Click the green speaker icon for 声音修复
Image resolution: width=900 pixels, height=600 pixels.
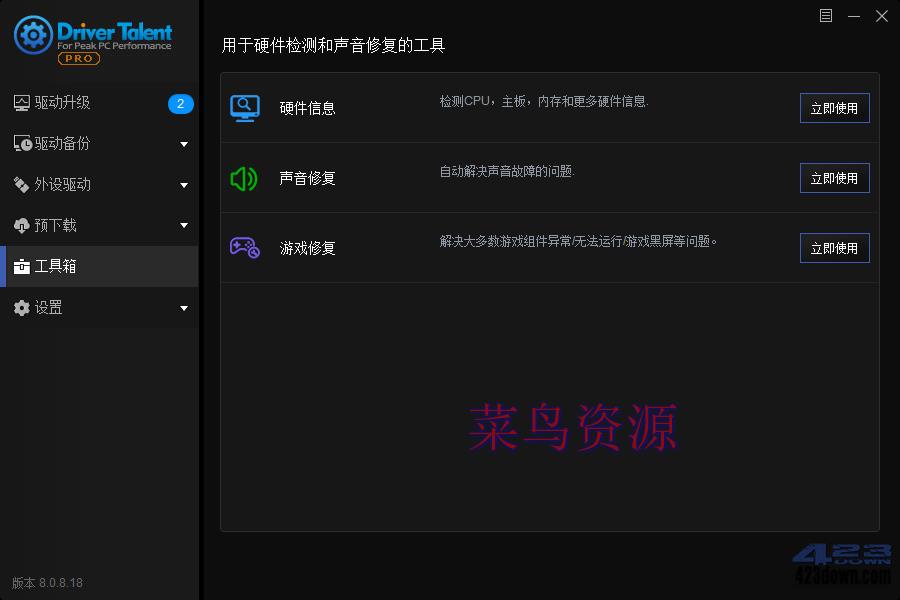(x=244, y=177)
